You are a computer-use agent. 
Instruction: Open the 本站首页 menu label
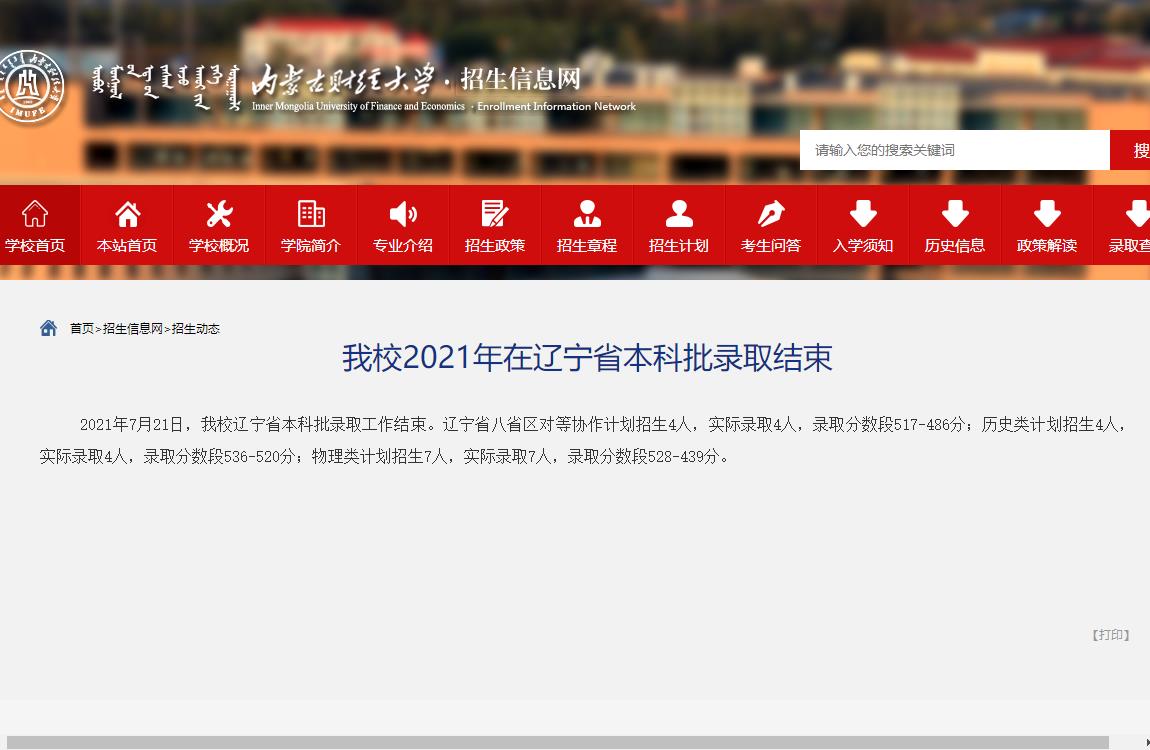(x=127, y=246)
